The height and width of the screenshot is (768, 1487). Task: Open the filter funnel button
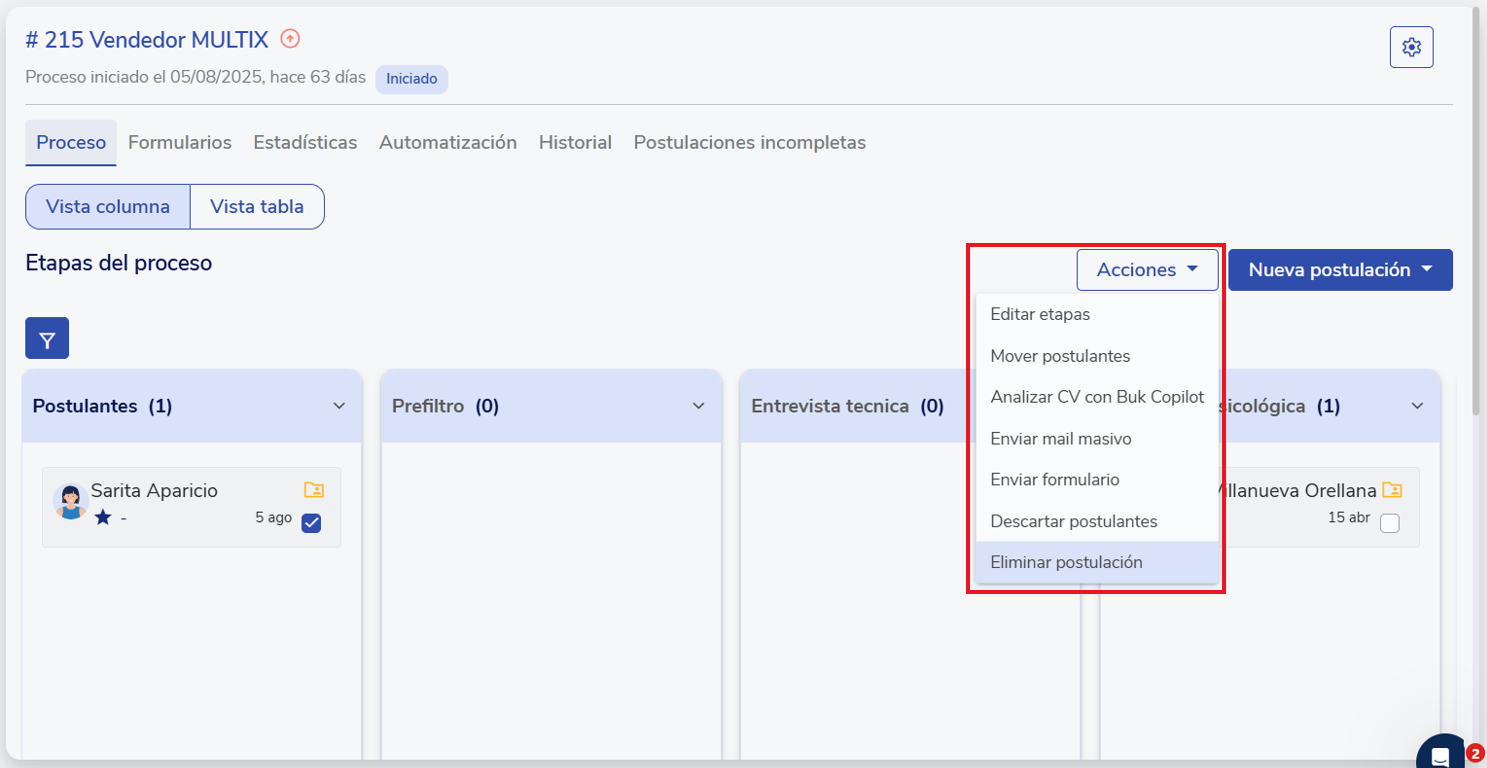coord(47,339)
